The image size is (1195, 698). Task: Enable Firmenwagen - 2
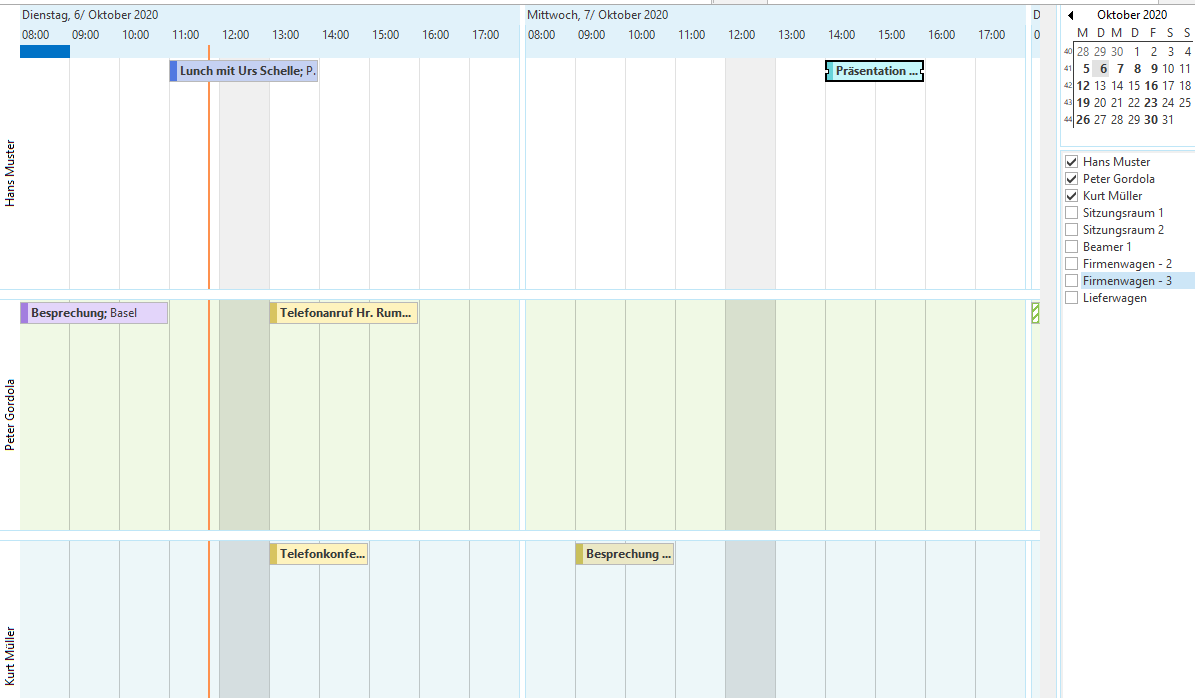pyautogui.click(x=1071, y=263)
